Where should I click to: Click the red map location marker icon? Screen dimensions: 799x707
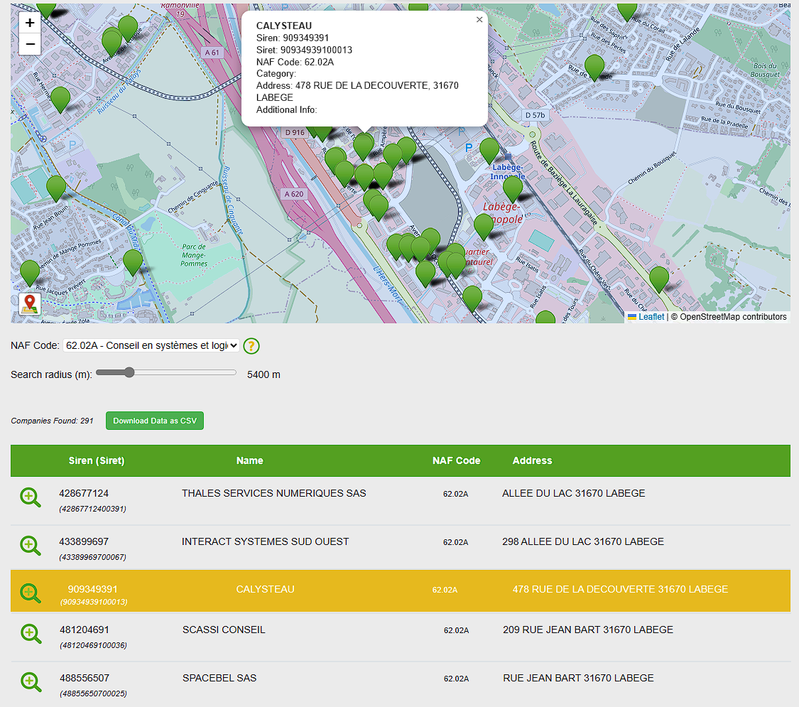30,304
